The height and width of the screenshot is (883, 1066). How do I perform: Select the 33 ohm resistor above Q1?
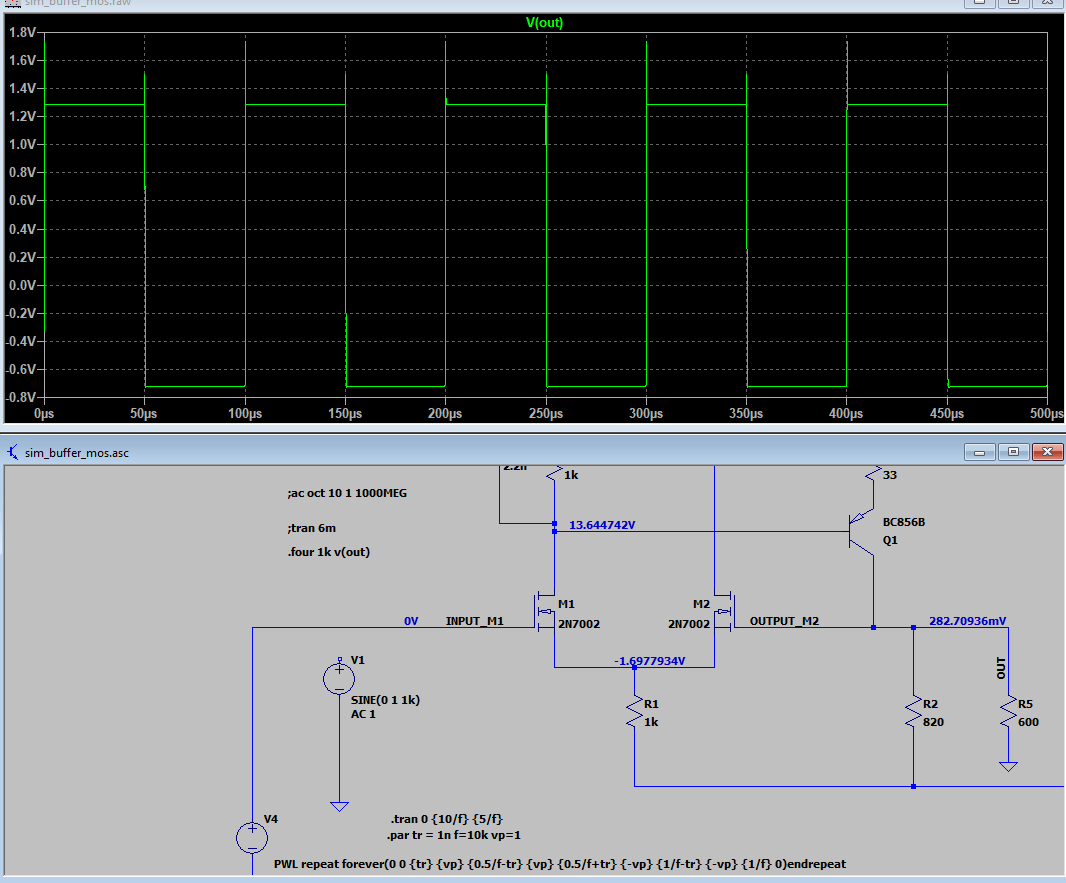coord(873,474)
